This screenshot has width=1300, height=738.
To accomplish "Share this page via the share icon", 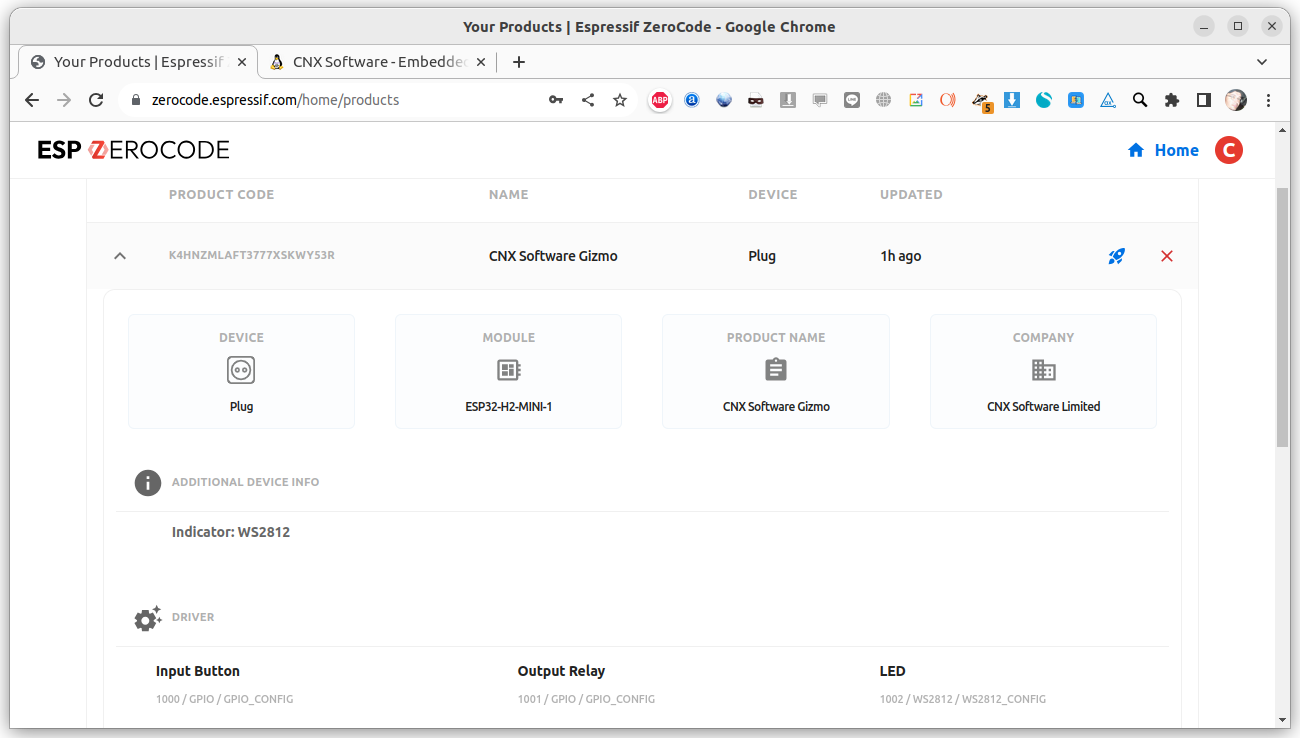I will click(x=588, y=100).
